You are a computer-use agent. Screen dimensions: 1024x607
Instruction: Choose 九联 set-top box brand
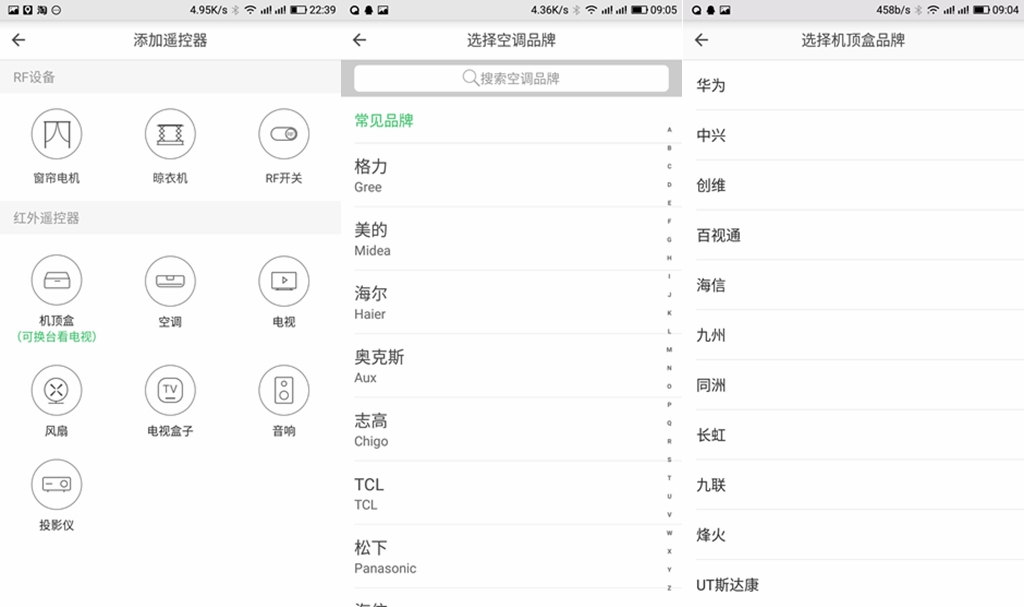[859, 485]
